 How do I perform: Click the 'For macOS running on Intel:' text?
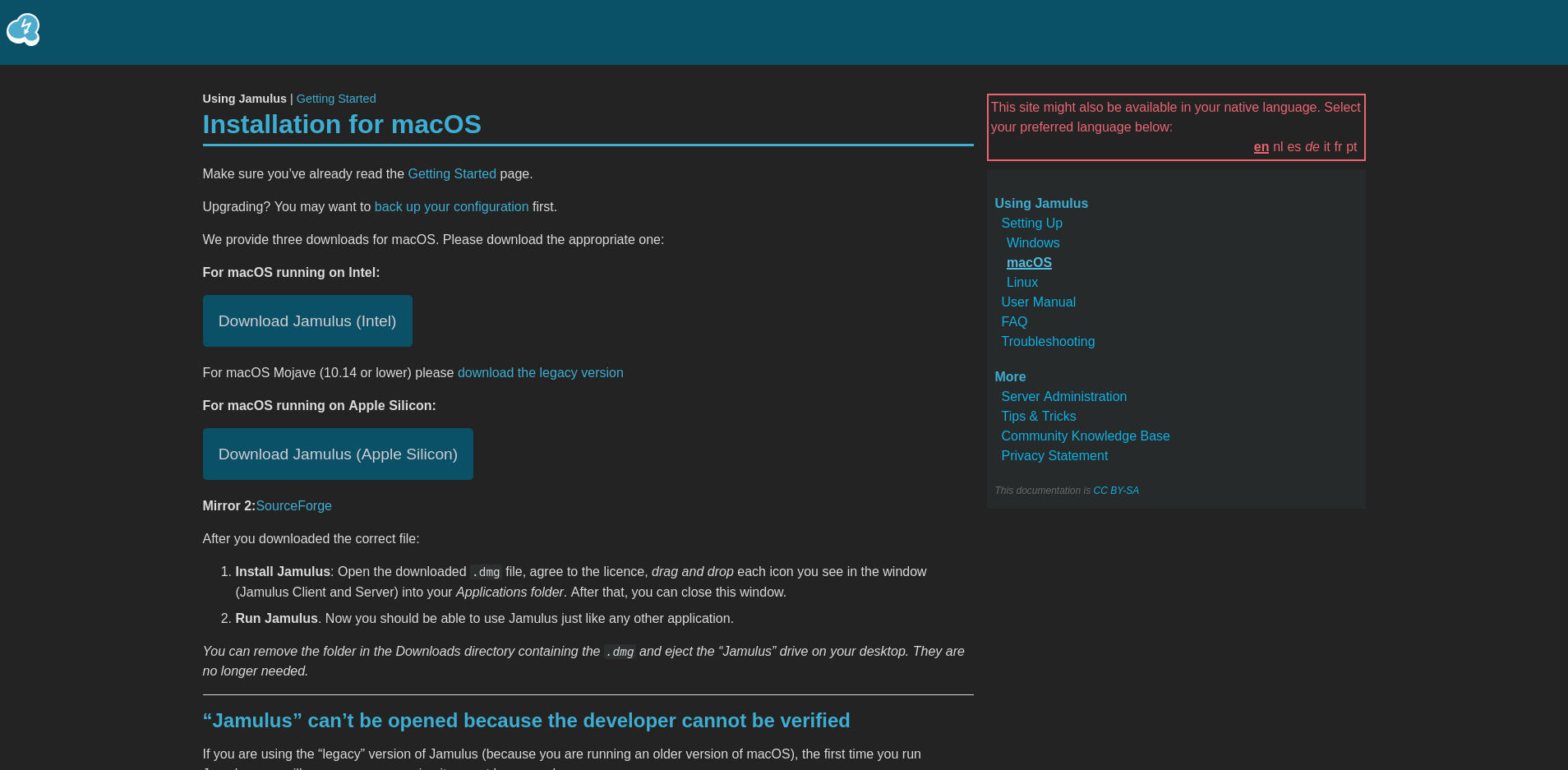tap(291, 273)
